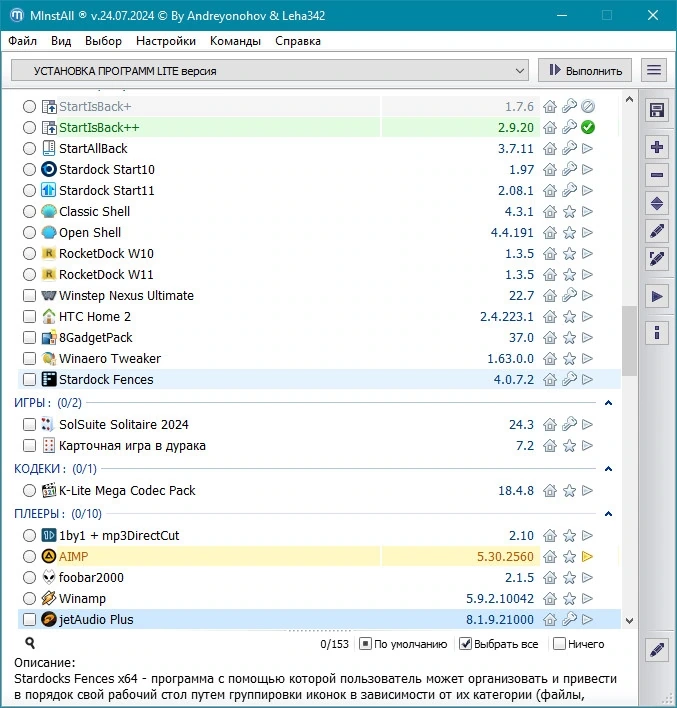This screenshot has width=677, height=708.
Task: Click the Выполнить button
Action: [585, 70]
